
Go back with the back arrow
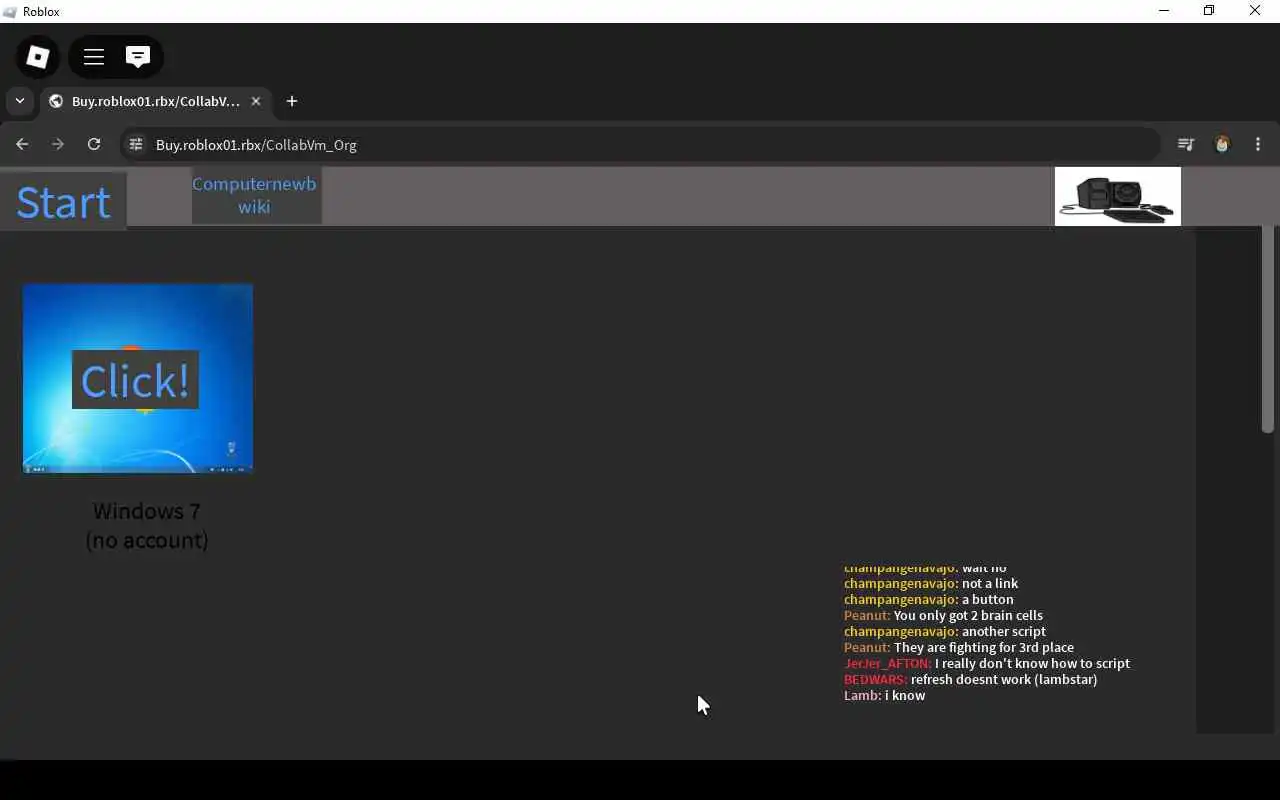pos(22,144)
